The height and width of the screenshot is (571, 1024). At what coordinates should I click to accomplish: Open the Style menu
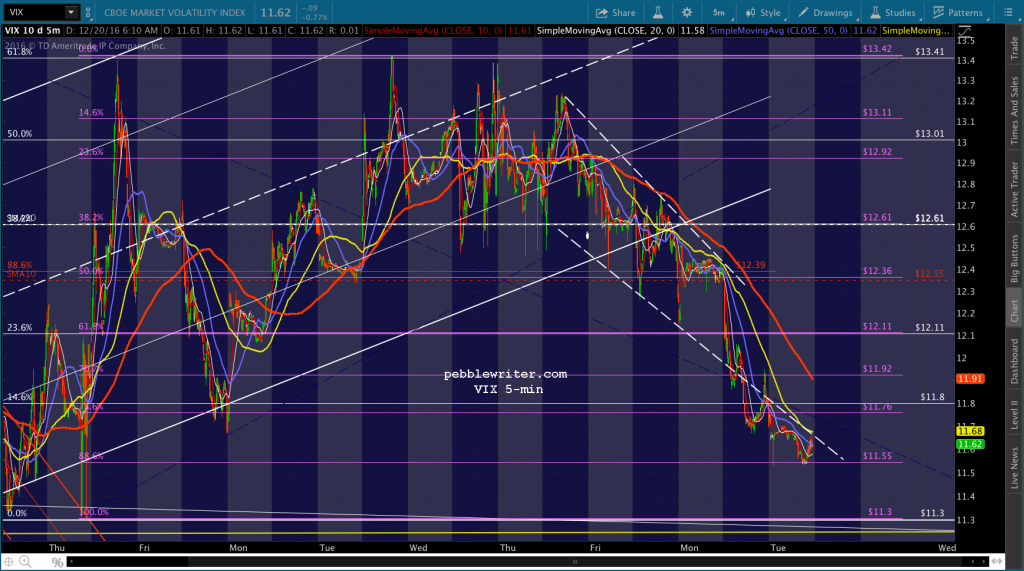point(763,12)
